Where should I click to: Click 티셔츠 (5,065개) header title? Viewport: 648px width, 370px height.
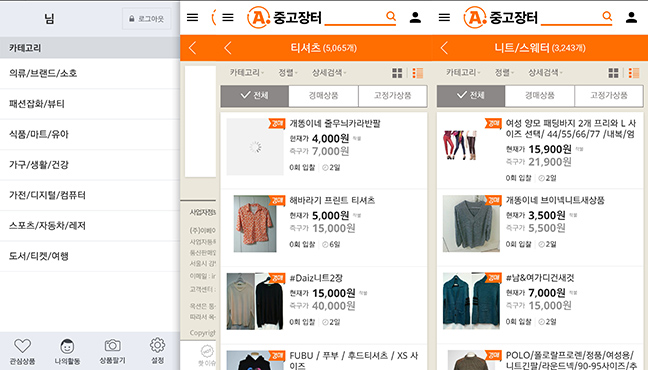click(323, 48)
